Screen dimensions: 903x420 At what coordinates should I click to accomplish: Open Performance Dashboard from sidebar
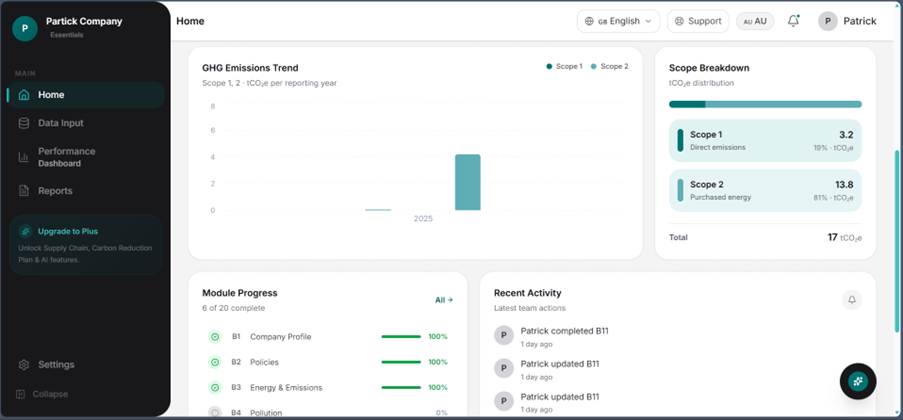(86, 157)
